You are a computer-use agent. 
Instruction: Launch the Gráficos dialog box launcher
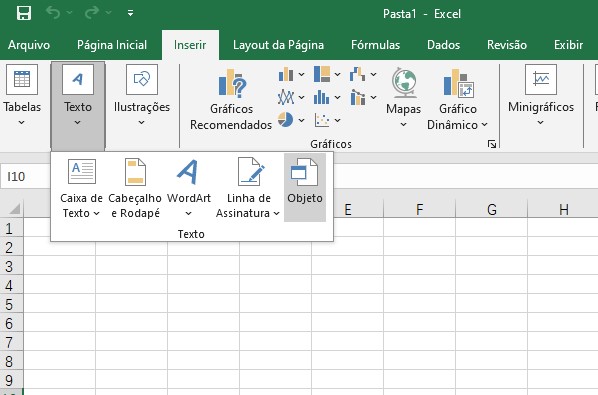(492, 144)
